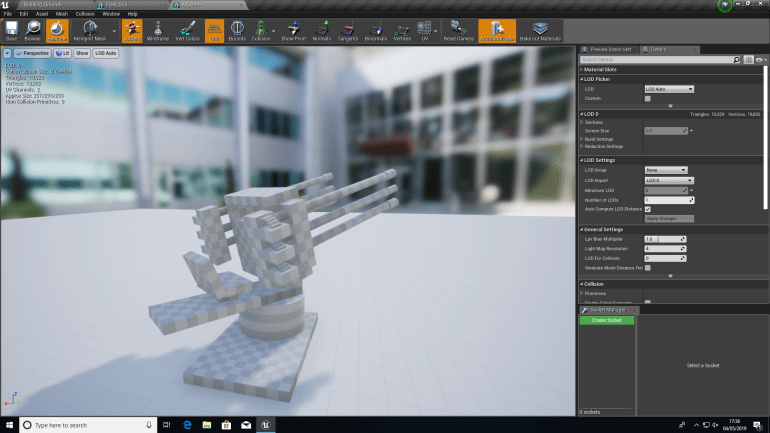Enable Generate Mesh Distance Field checkbox
Screen dimensions: 770x433
648,267
